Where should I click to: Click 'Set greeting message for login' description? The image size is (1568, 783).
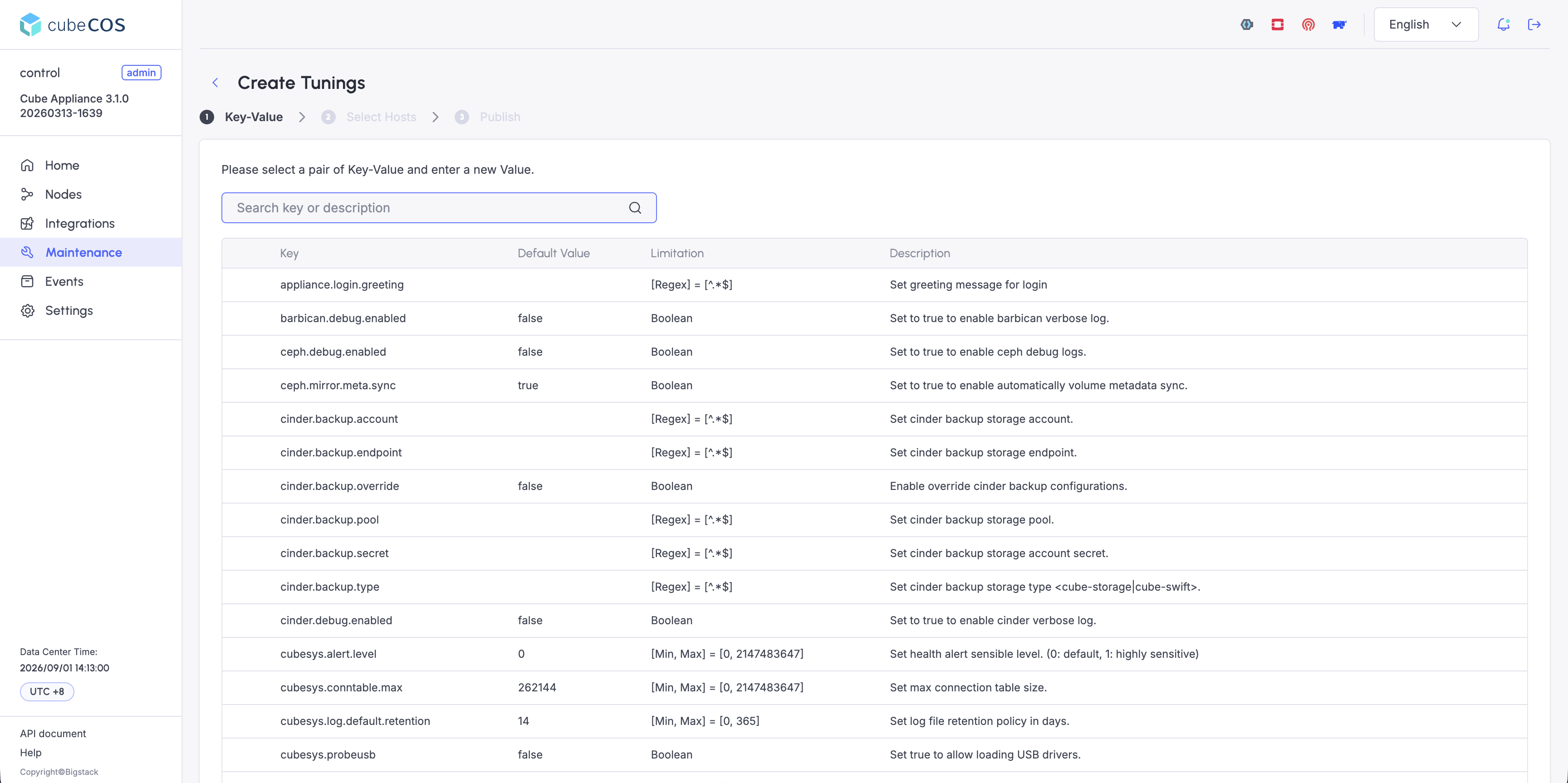[968, 285]
